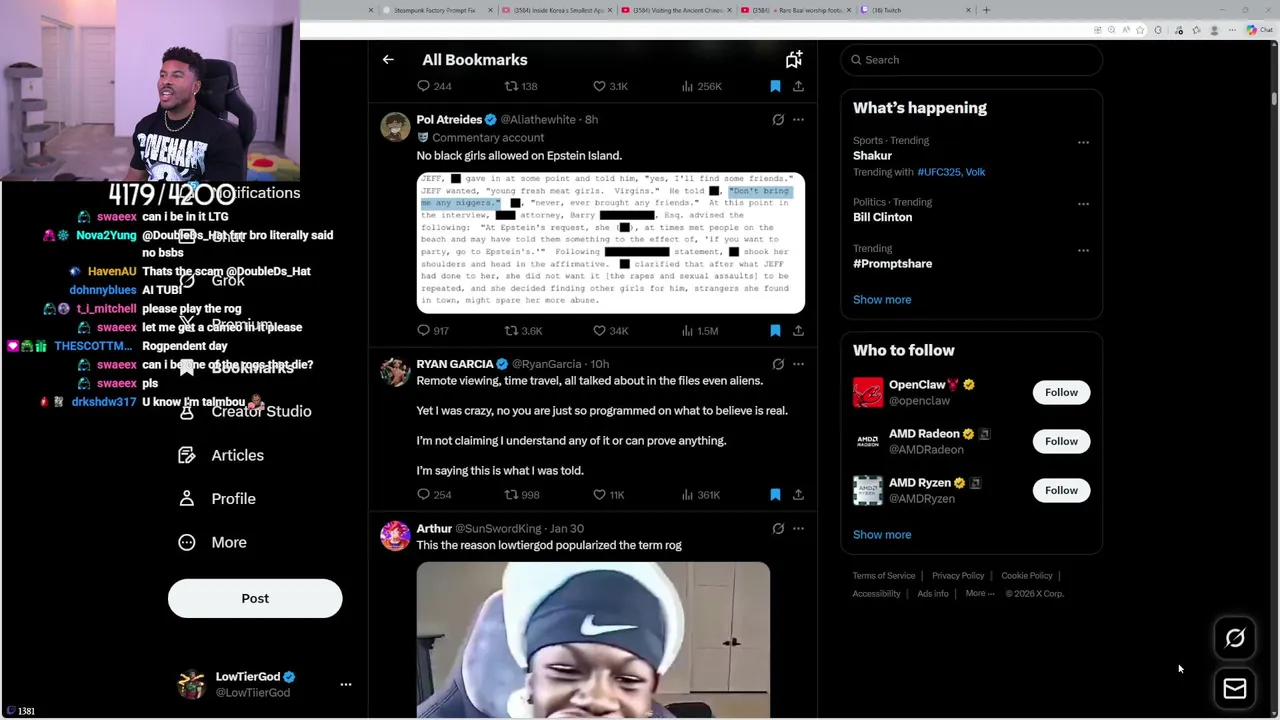1280x720 pixels.
Task: Open Grok icon on Pol Atreides post
Action: point(778,120)
